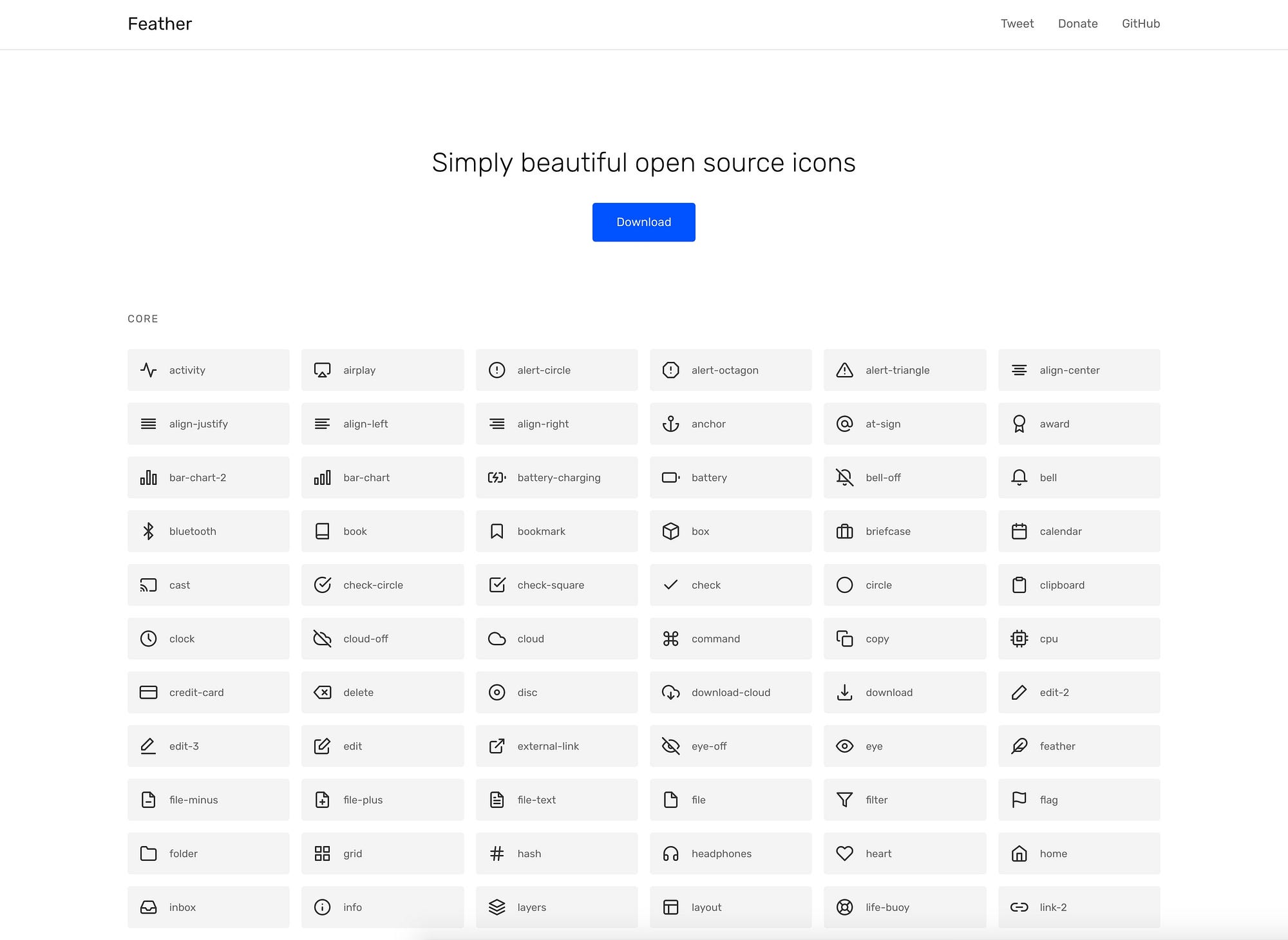Click the "copy" label
Viewport: 1288px width, 940px height.
877,639
